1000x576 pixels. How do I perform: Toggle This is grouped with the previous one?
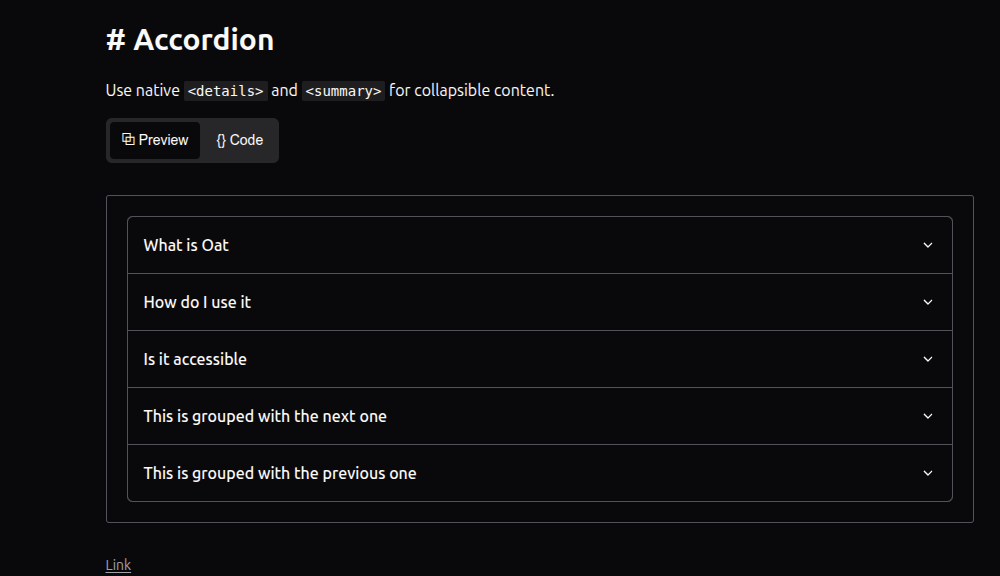click(x=280, y=473)
